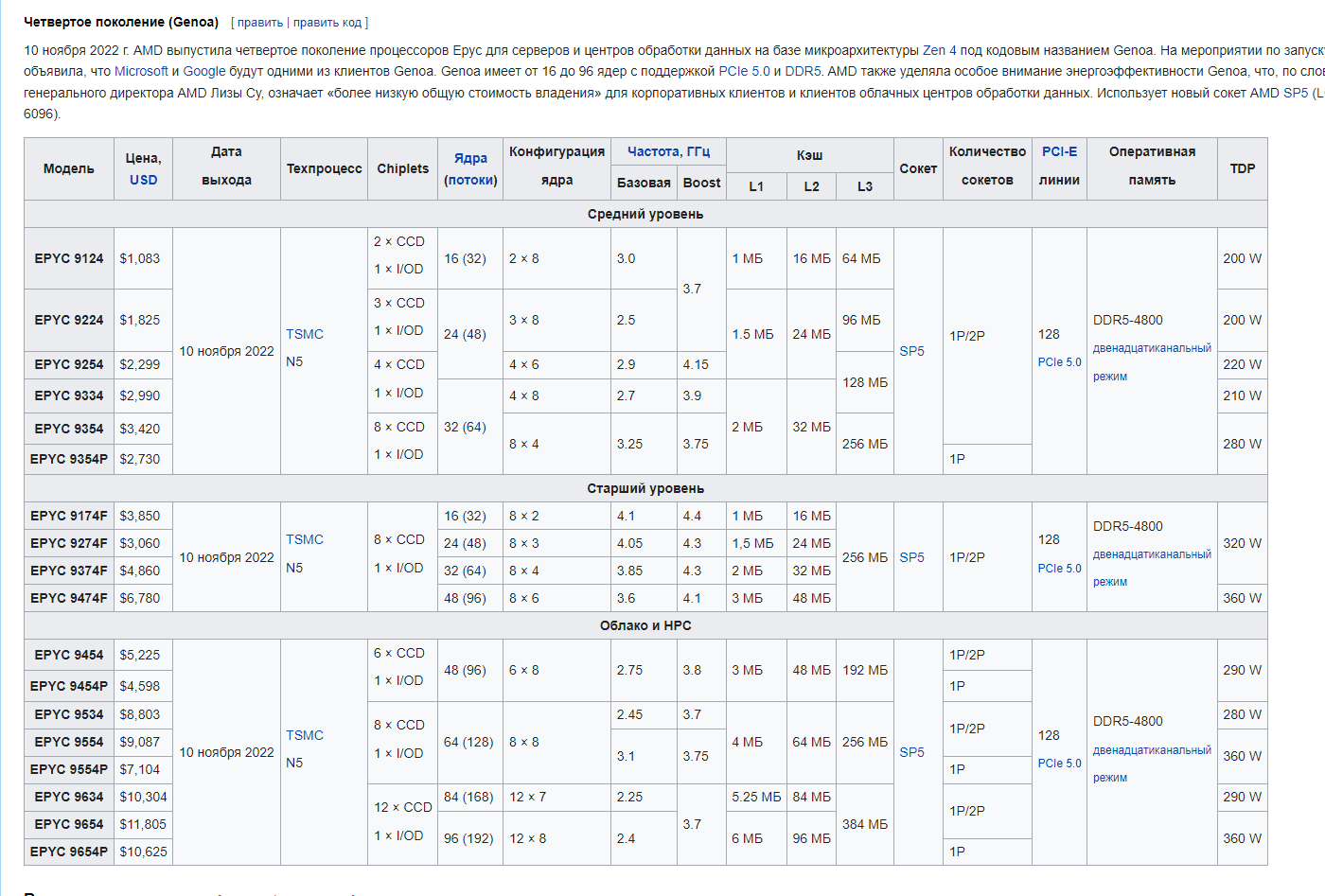
Task: Click the EPYC 9334 model cell
Action: pos(69,395)
